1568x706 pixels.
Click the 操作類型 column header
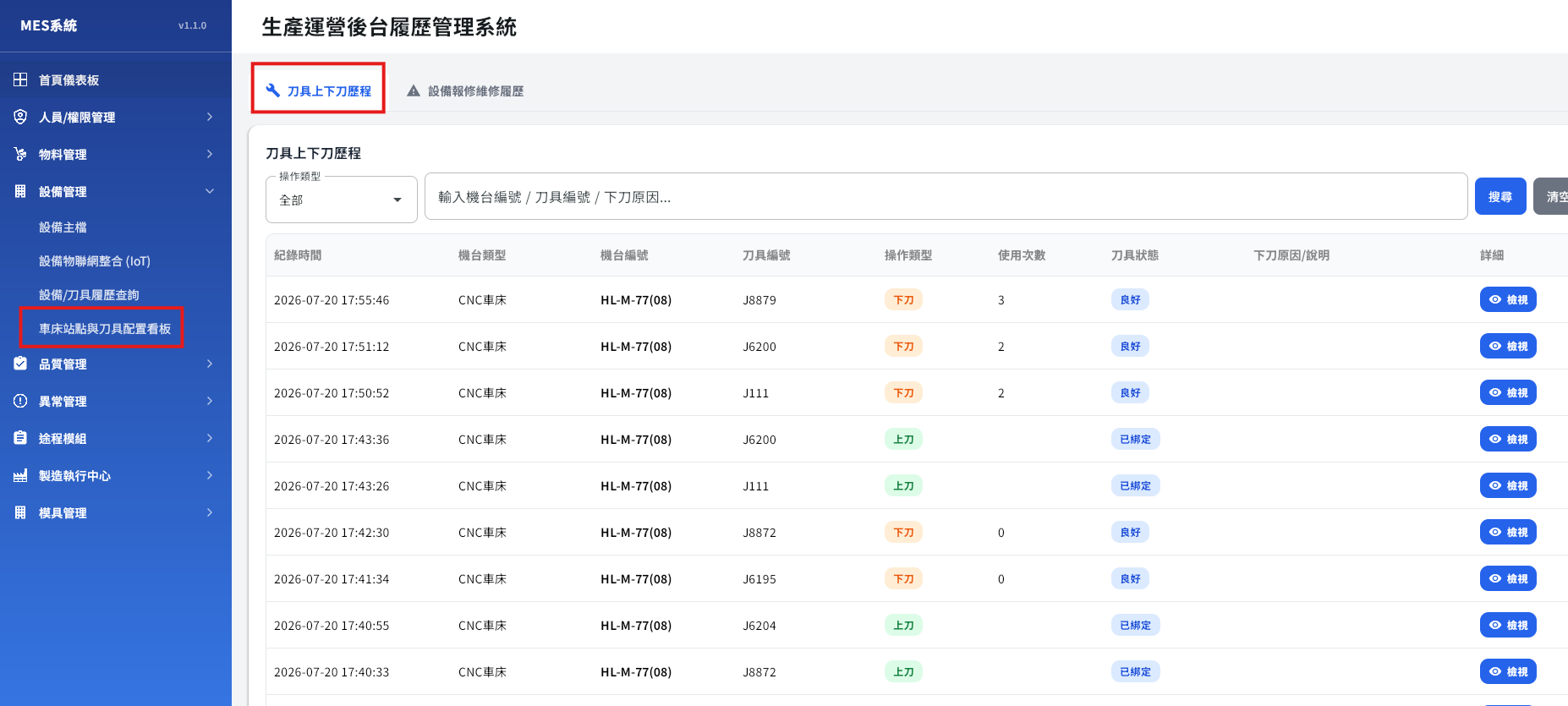pyautogui.click(x=908, y=255)
